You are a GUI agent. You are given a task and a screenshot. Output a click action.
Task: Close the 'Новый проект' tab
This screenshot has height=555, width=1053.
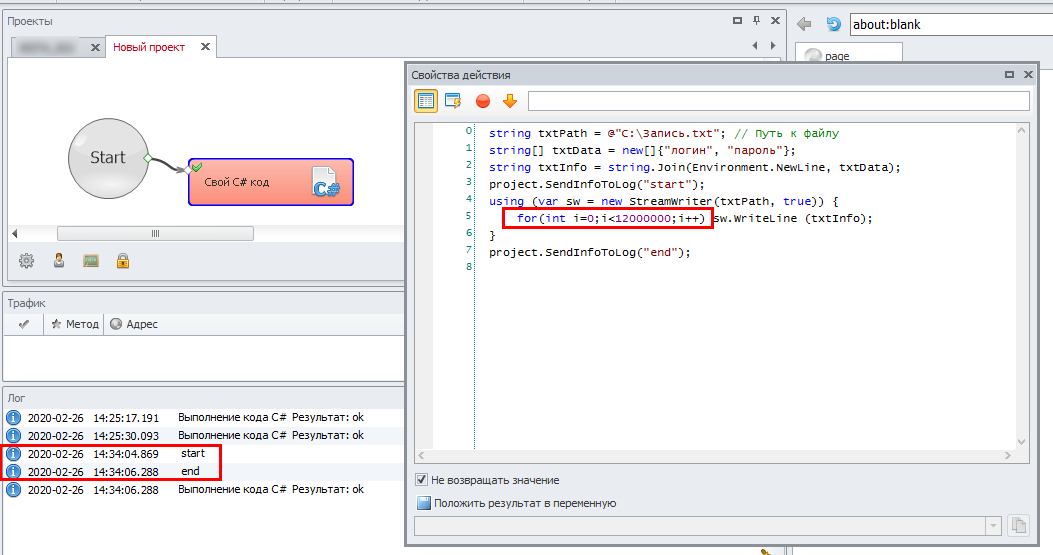pos(205,47)
